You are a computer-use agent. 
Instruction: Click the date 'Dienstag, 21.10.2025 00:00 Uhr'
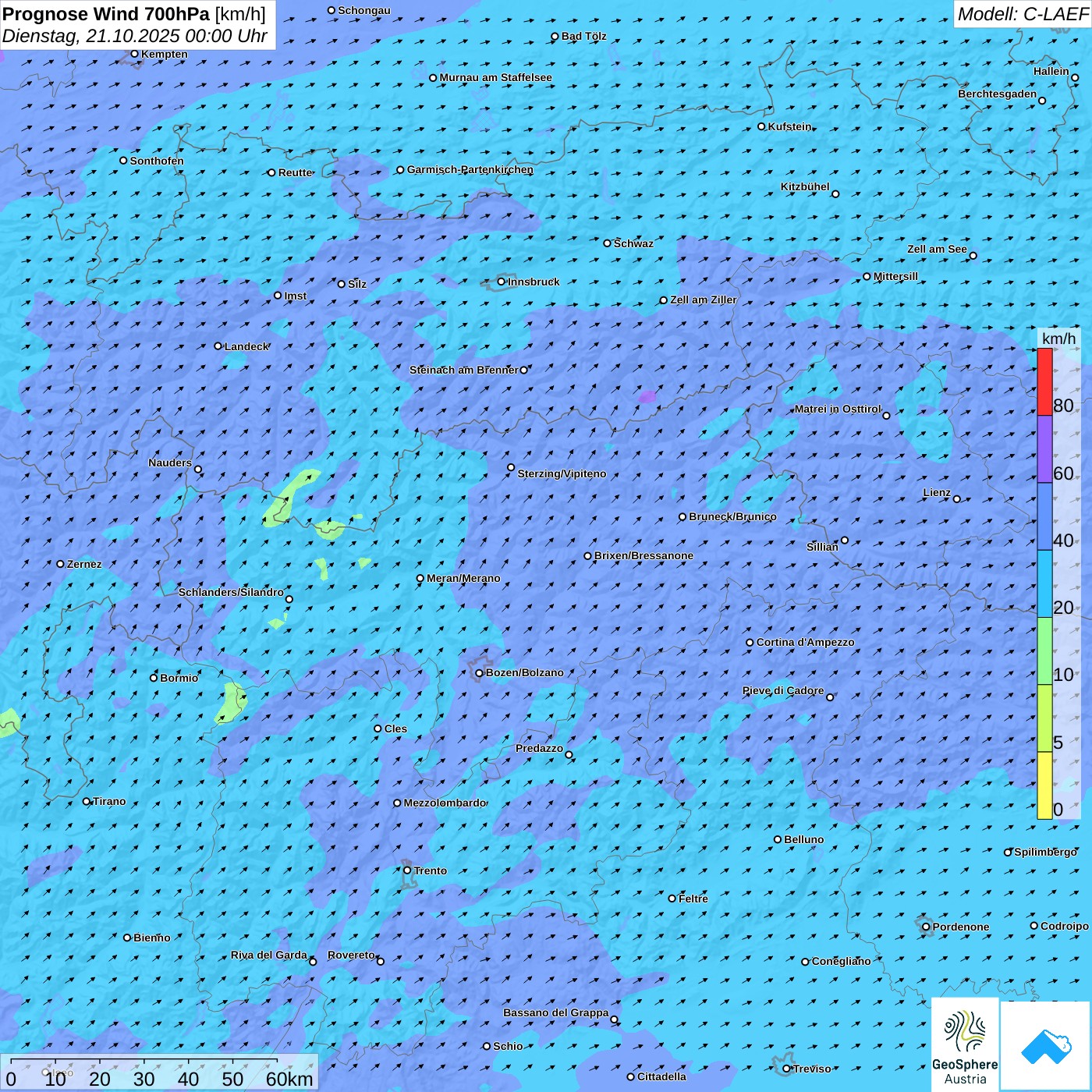click(134, 36)
